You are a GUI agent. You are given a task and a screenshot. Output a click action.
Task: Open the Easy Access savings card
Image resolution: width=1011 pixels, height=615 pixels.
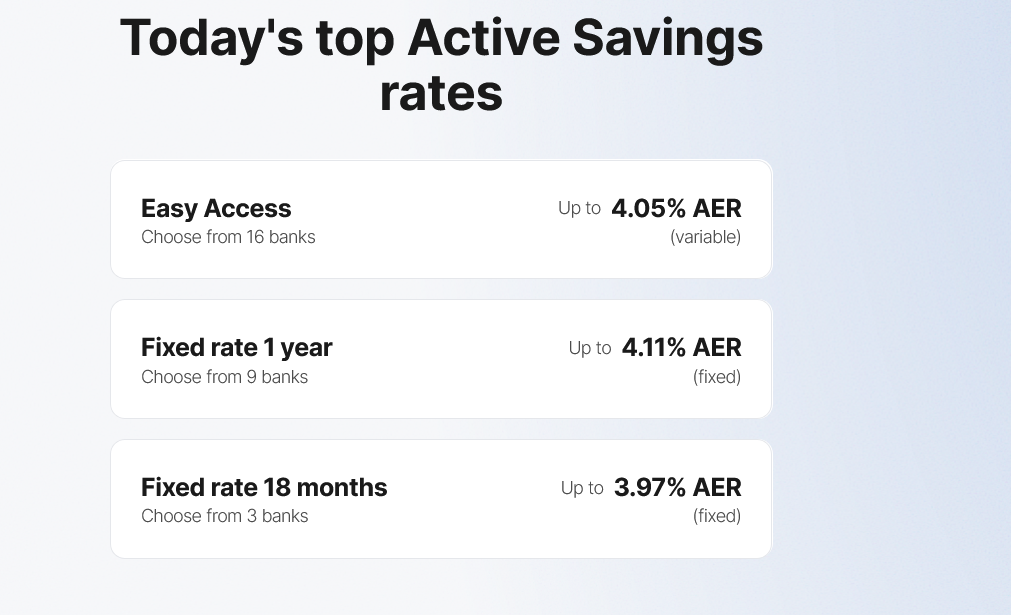point(440,220)
